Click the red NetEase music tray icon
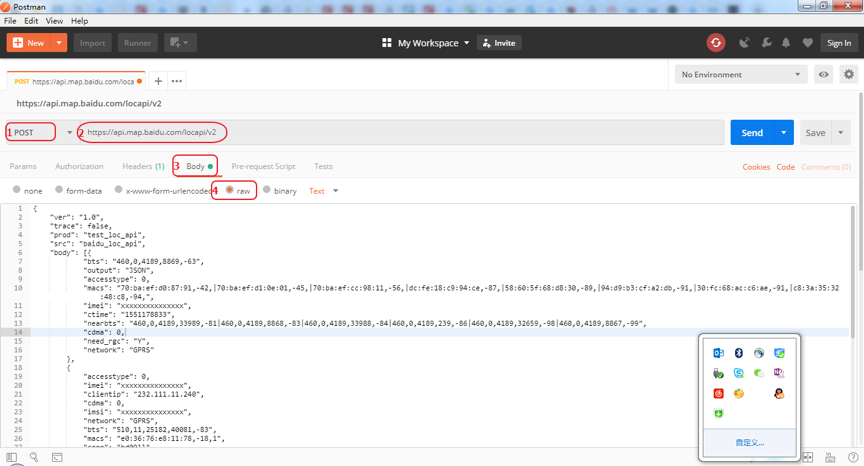 (x=719, y=393)
